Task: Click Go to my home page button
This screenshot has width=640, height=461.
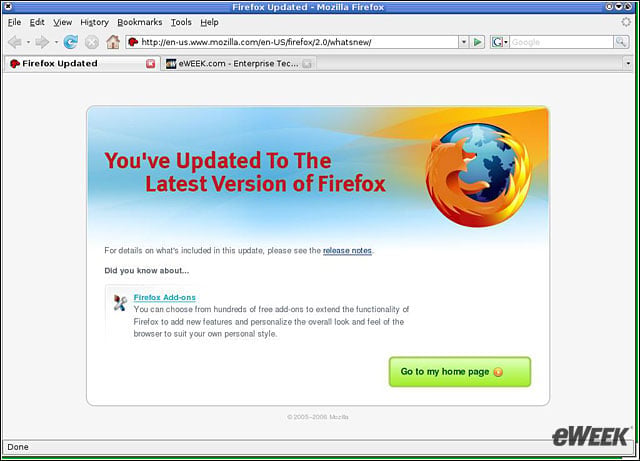Action: coord(460,372)
